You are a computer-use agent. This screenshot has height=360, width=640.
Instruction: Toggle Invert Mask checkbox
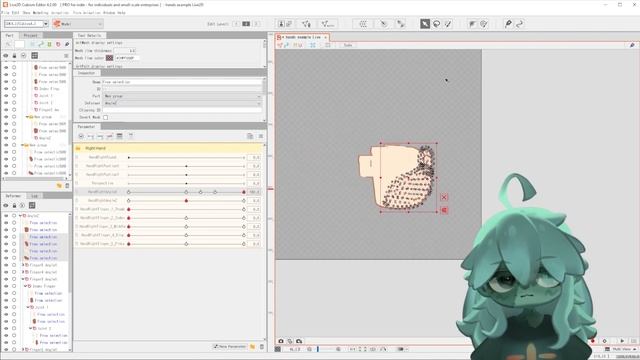point(105,117)
